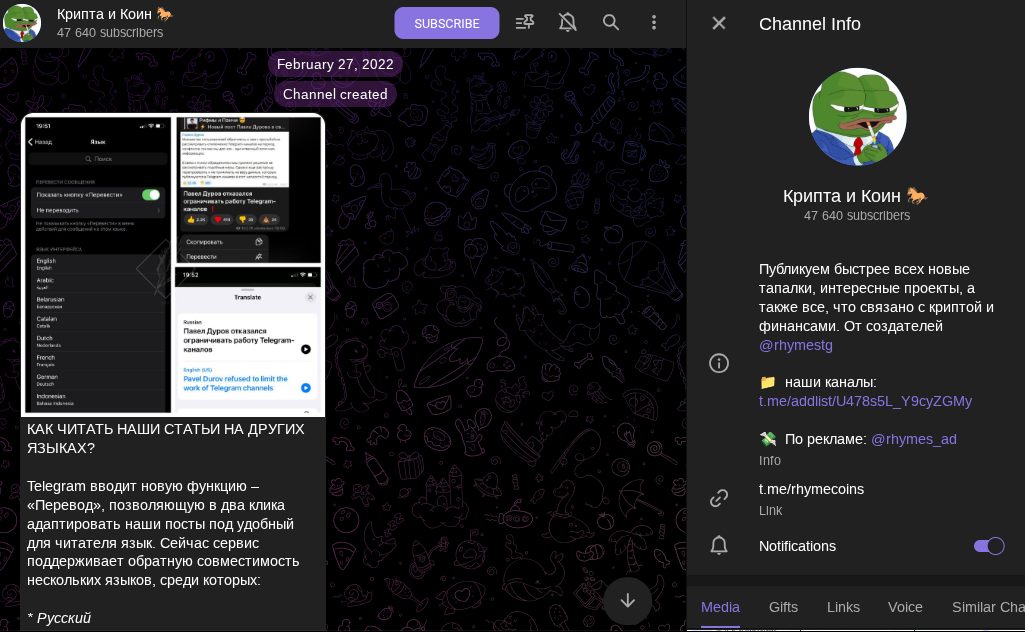This screenshot has height=632, width=1025.
Task: Switch to the Media tab
Action: (720, 607)
